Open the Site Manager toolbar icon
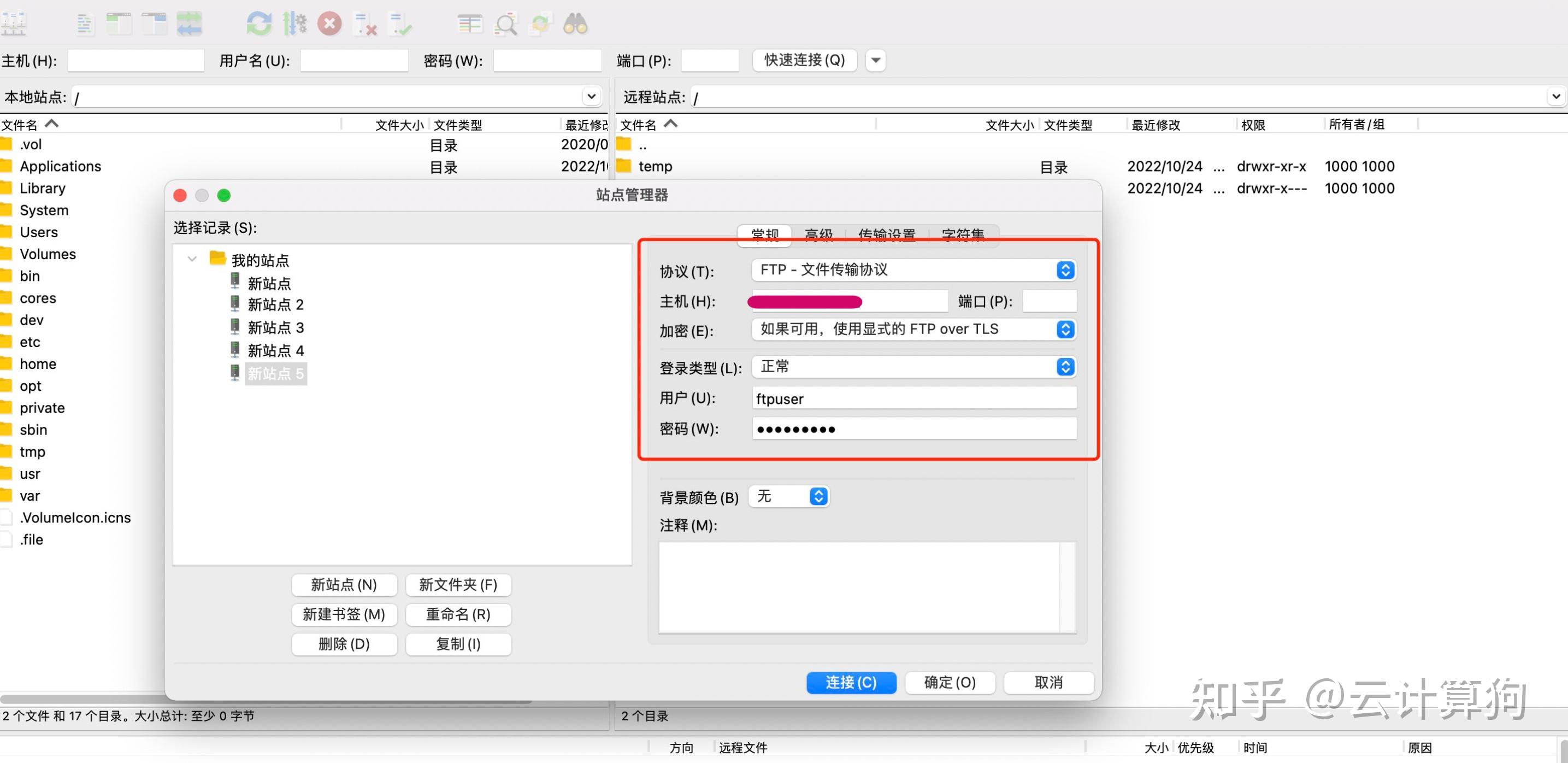 (x=14, y=23)
